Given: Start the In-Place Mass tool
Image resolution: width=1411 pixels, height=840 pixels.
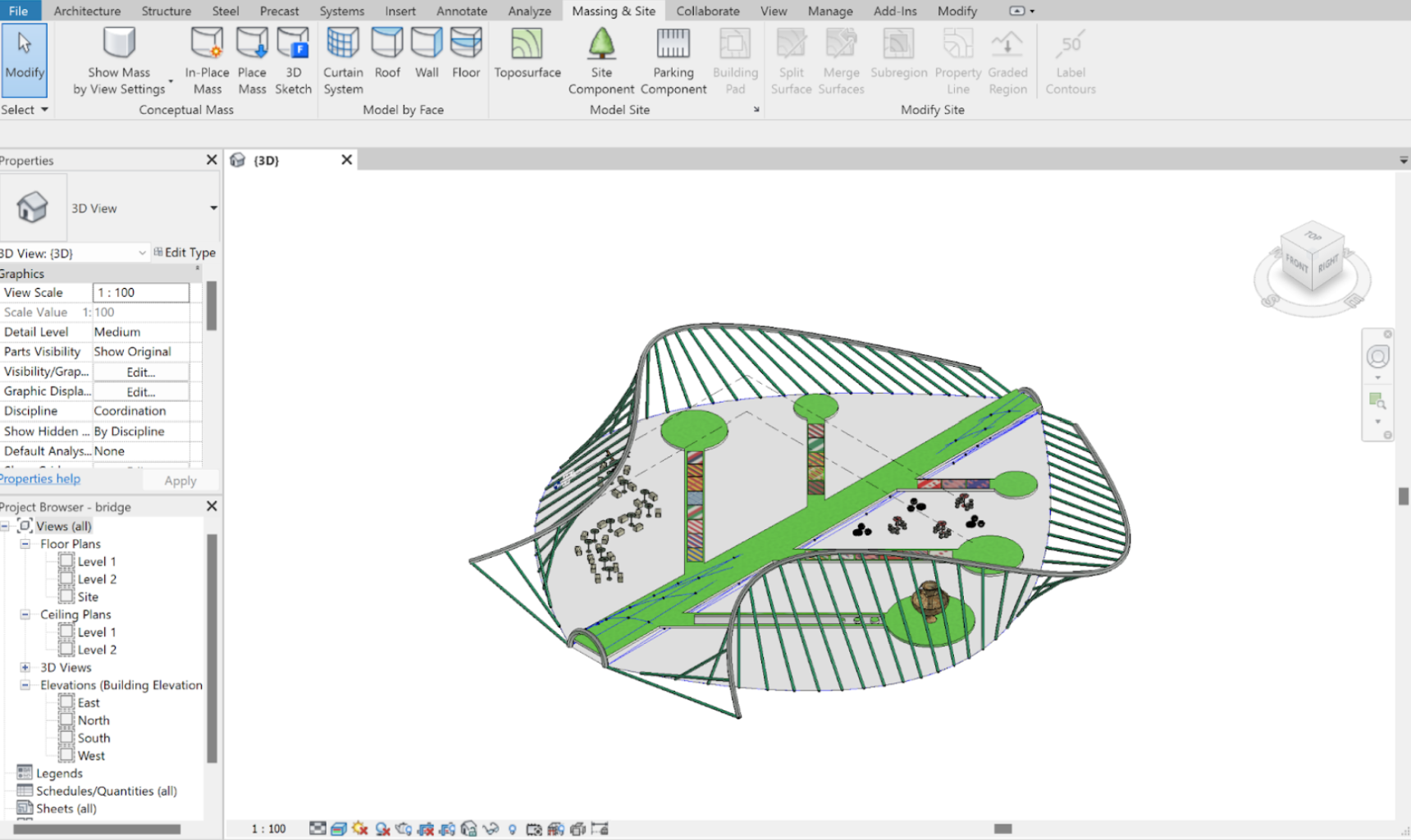Looking at the screenshot, I should pyautogui.click(x=207, y=62).
